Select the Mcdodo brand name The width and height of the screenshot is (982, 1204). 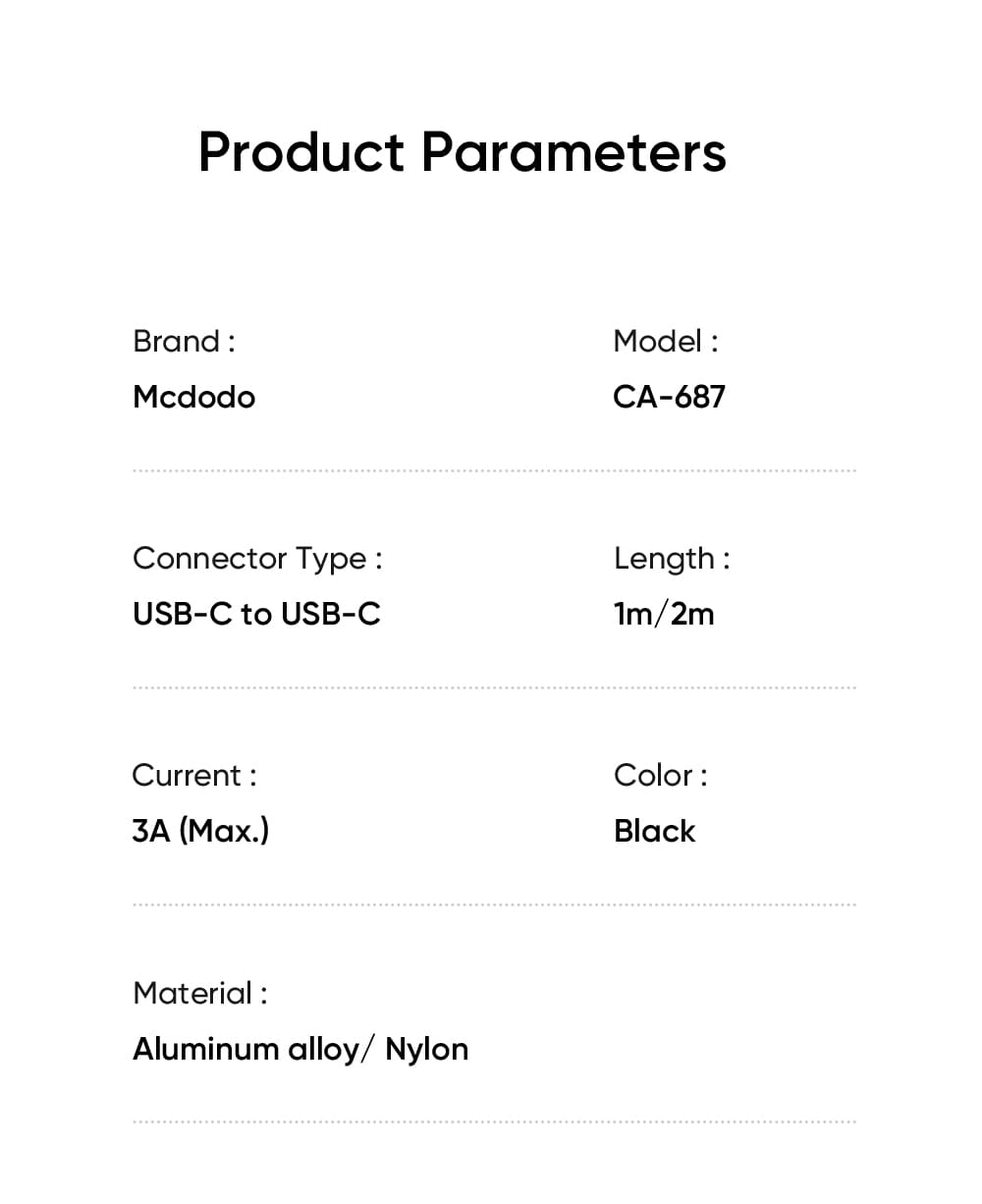pos(194,398)
